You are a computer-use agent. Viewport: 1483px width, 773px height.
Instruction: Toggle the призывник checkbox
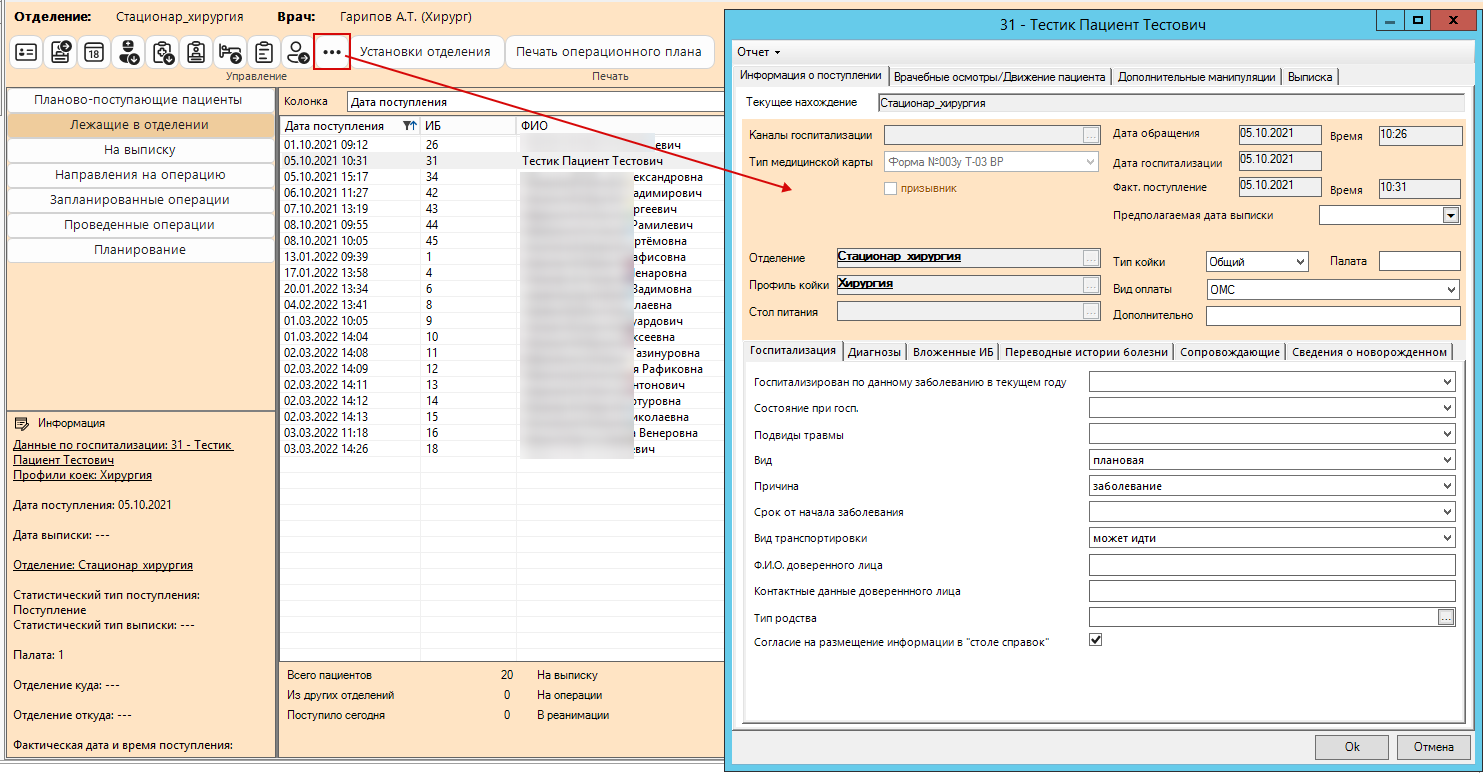(x=891, y=188)
